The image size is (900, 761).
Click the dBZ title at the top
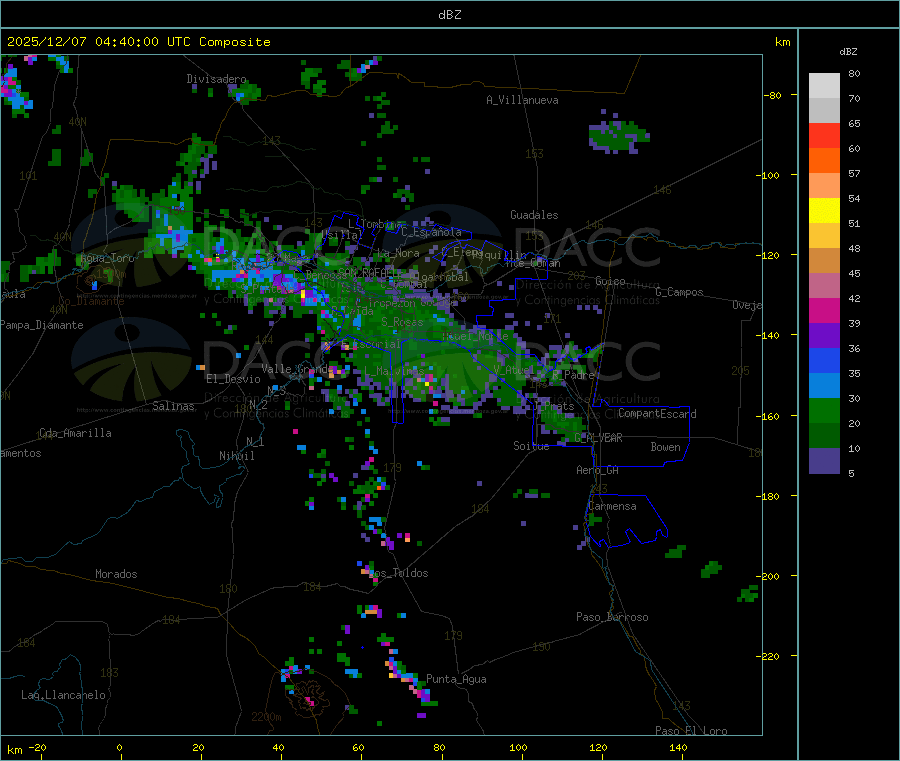click(x=449, y=15)
